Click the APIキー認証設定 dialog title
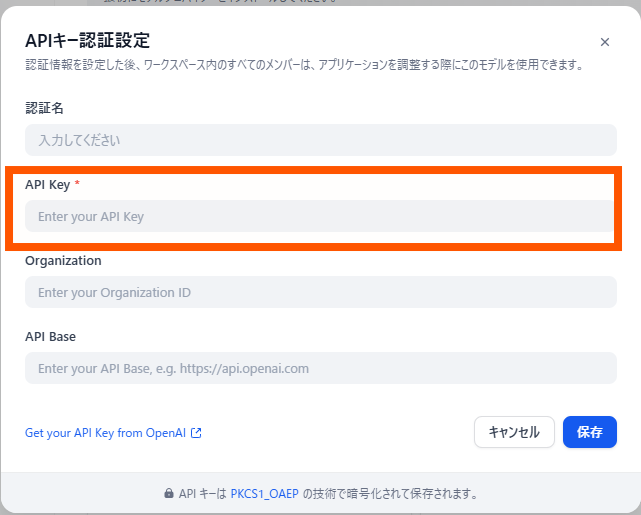Screen dimensions: 641x515 coord(87,41)
